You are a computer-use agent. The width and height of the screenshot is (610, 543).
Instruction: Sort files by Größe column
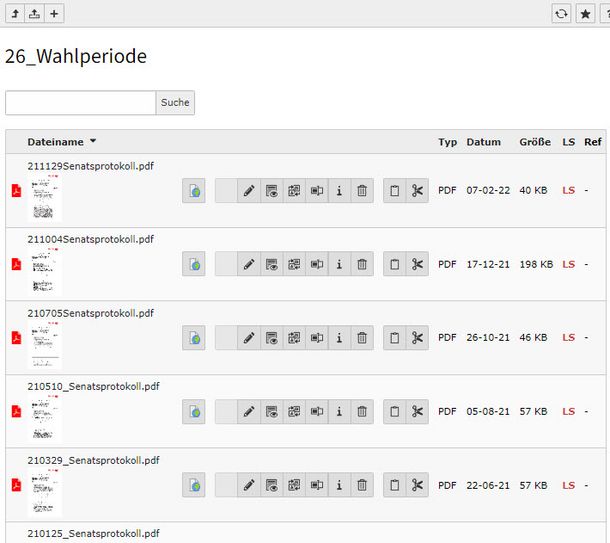534,142
